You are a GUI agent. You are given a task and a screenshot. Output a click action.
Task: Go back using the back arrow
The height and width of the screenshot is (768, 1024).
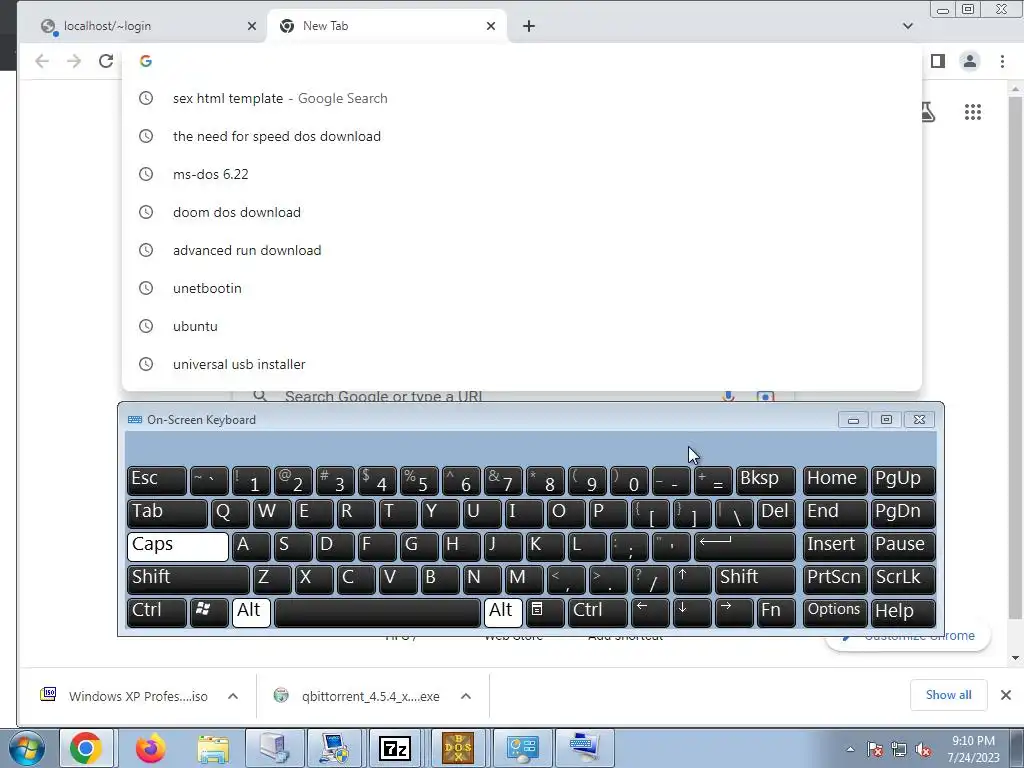tap(42, 61)
